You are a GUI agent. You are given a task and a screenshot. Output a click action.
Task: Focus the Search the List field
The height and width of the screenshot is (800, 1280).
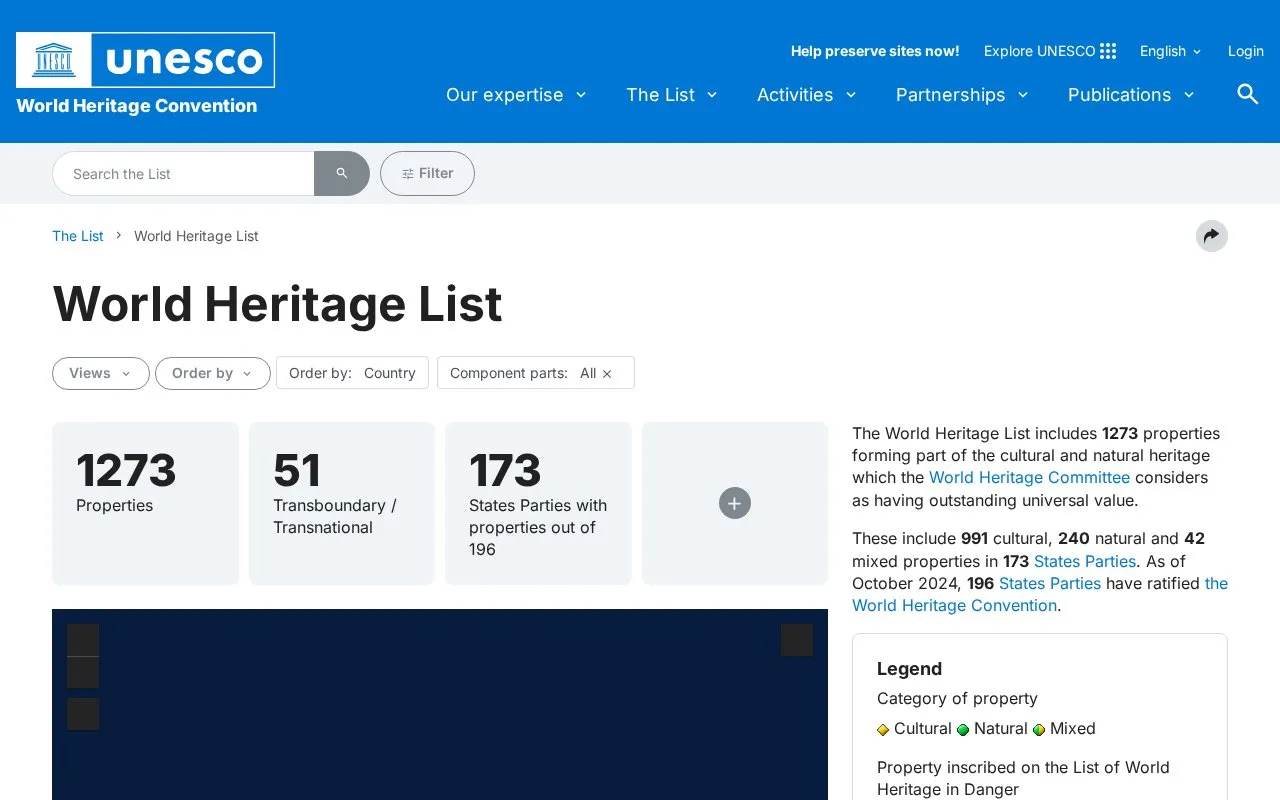[183, 173]
